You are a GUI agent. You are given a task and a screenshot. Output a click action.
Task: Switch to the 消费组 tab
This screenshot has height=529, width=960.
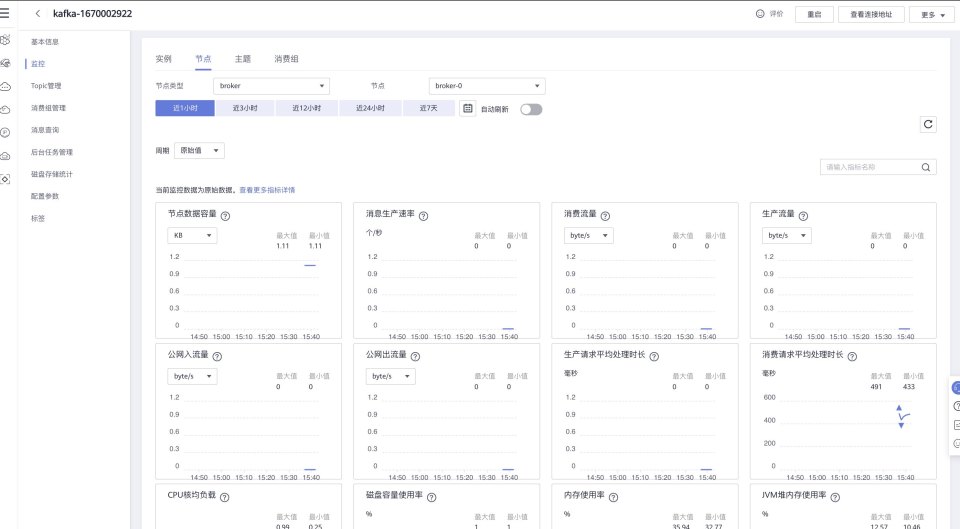pos(286,59)
